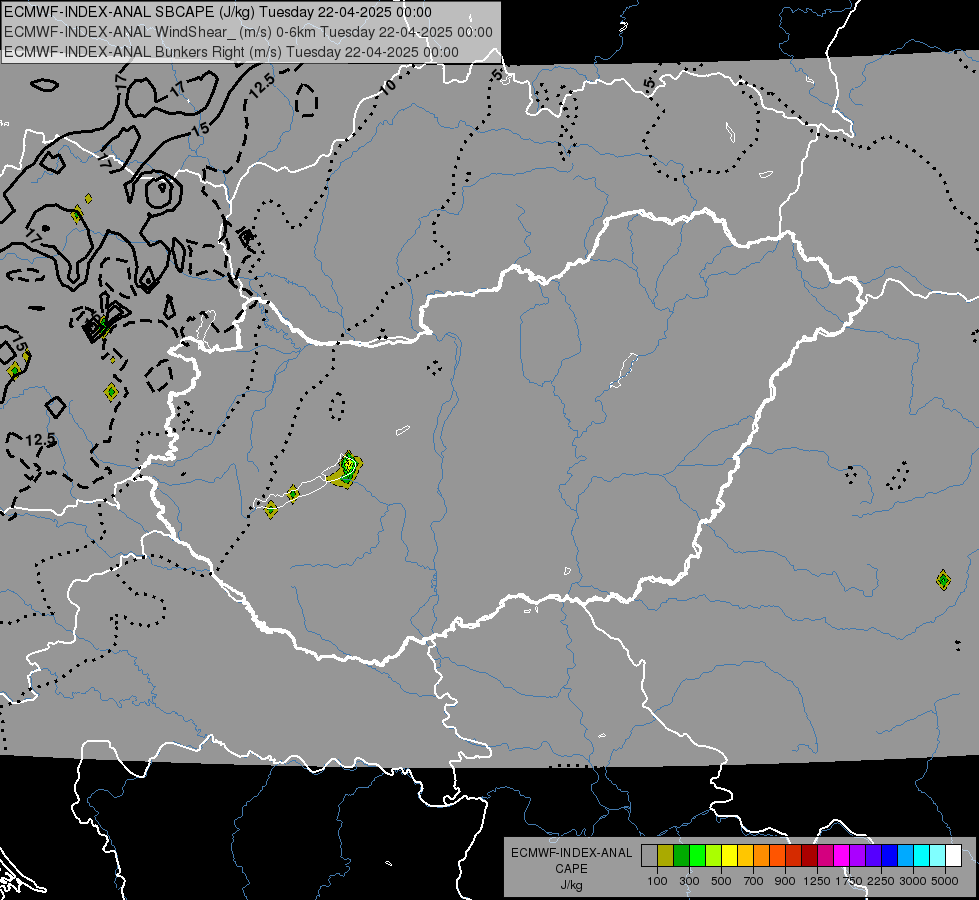Viewport: 979px width, 900px height.
Task: Click the 1750 legend tick label
Action: [x=849, y=881]
